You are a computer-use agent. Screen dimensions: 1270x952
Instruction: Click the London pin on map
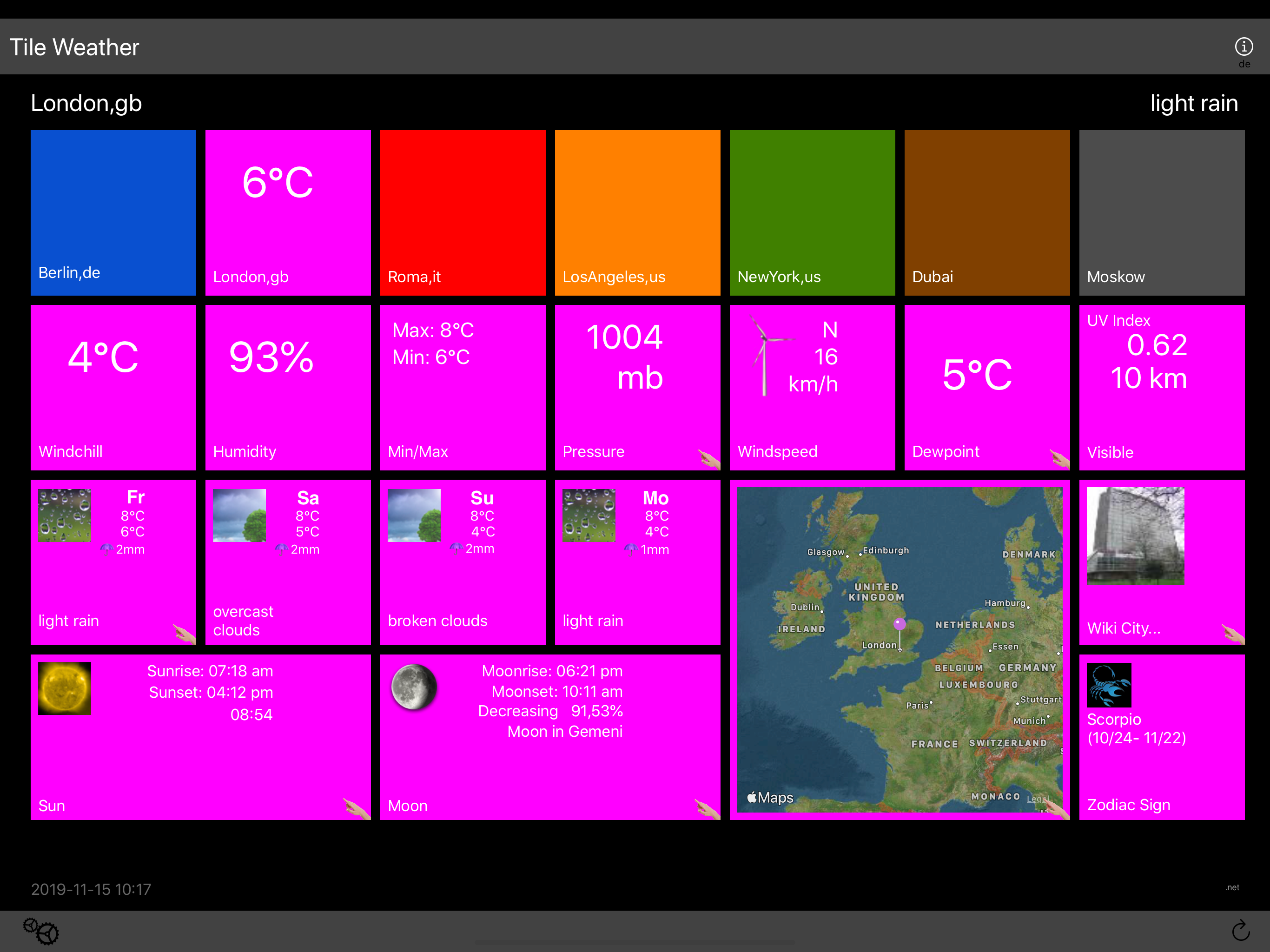point(900,624)
